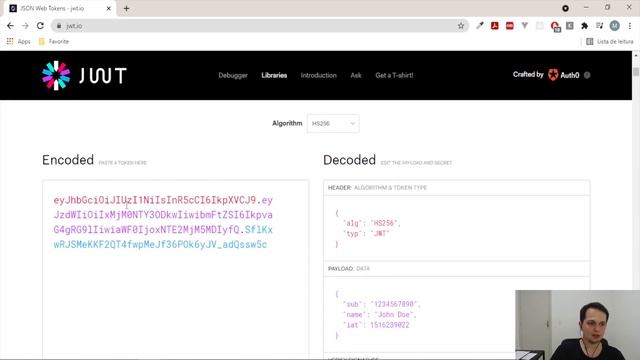Image resolution: width=640 pixels, height=360 pixels.
Task: Reload the jwt.io page
Action: [40, 26]
